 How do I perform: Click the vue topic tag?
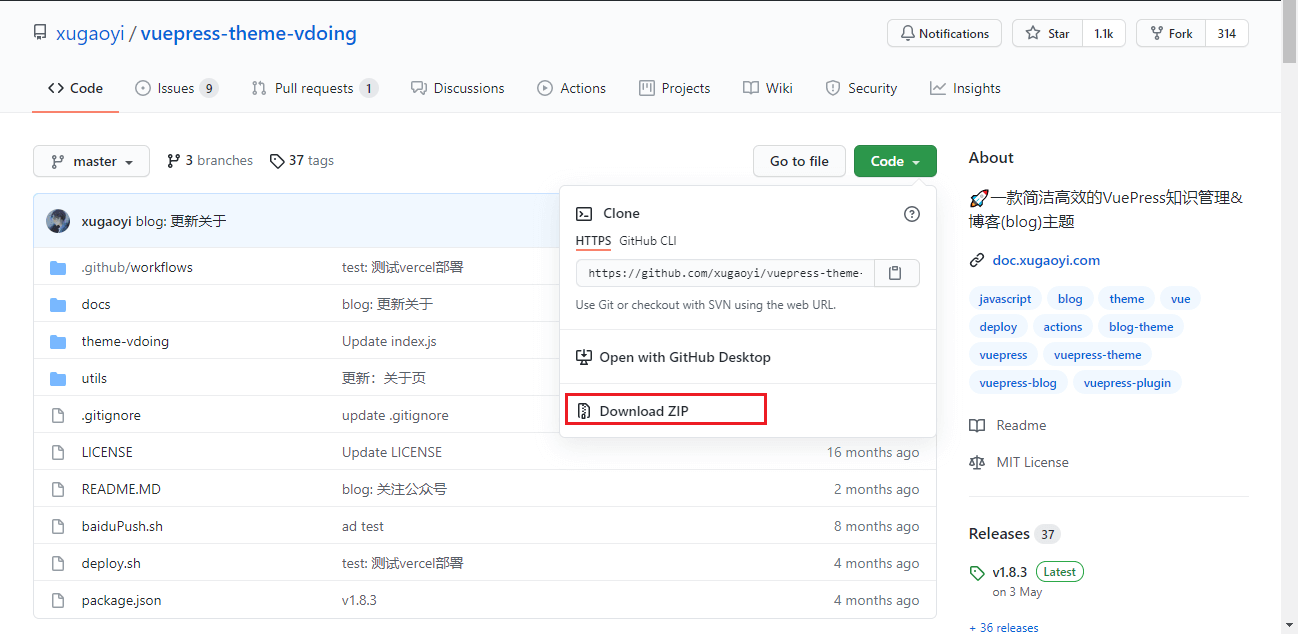click(1181, 299)
